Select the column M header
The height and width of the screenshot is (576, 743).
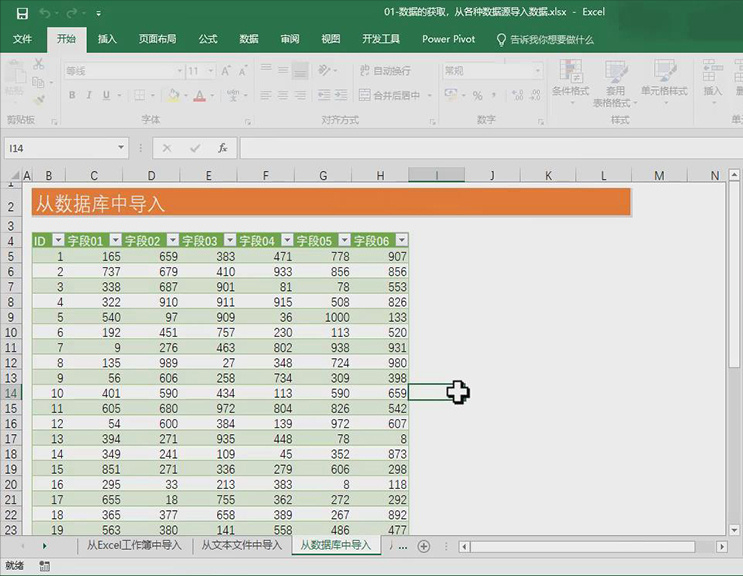[x=659, y=176]
